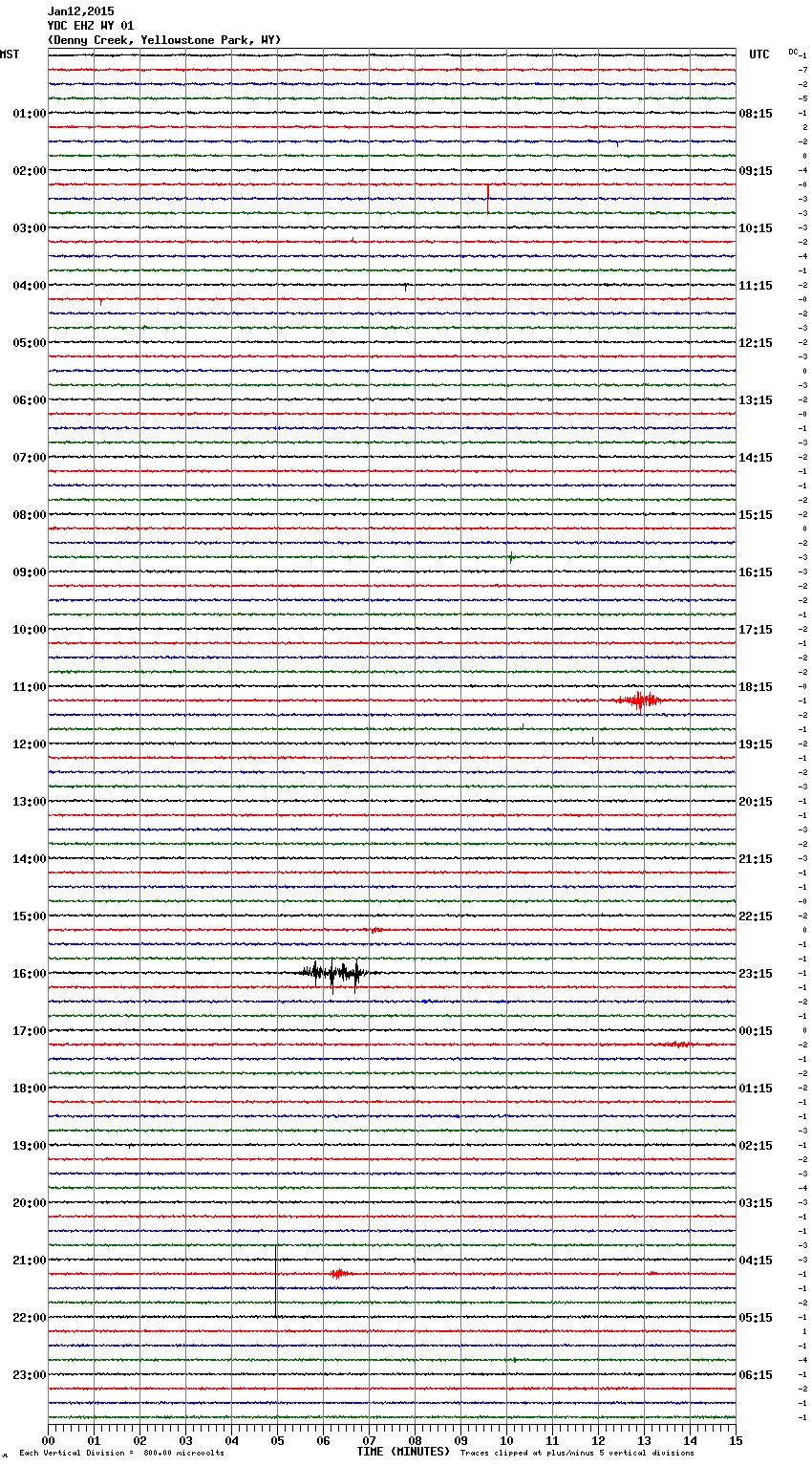
Task: Click the 23:15 UTC time label
Action: (x=756, y=974)
